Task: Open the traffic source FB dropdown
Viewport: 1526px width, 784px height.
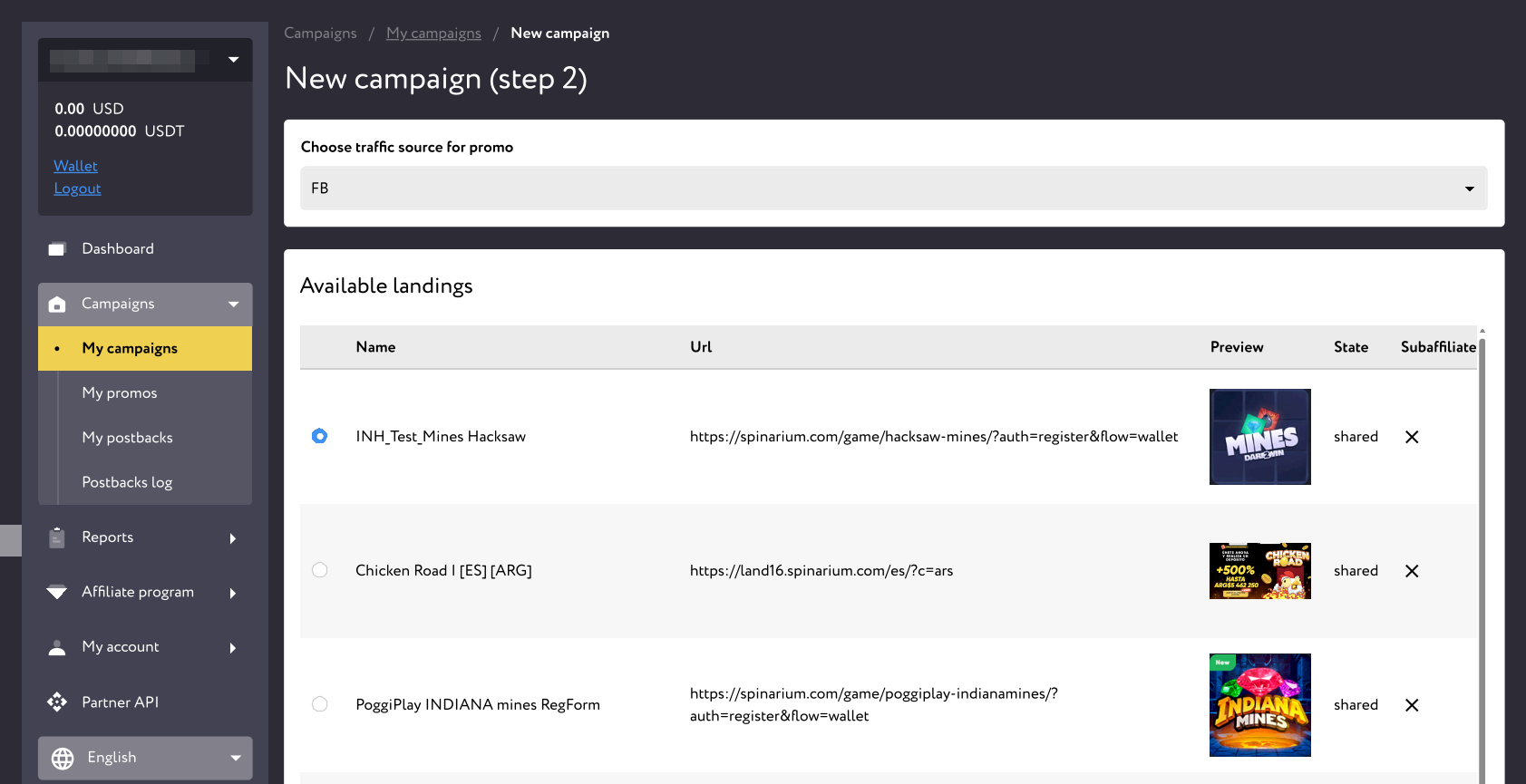Action: [893, 189]
